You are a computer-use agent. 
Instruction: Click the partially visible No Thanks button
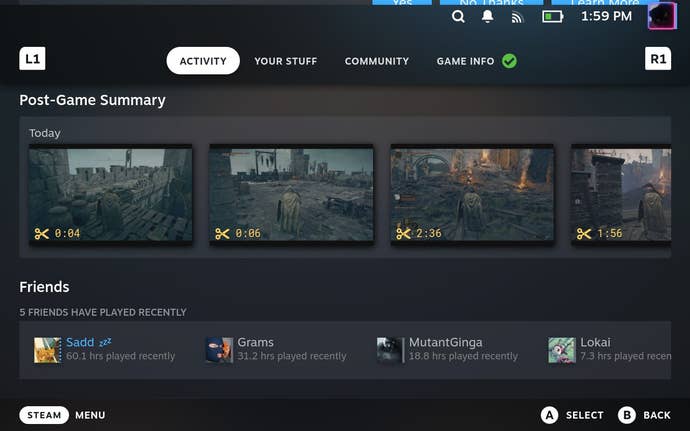492,3
